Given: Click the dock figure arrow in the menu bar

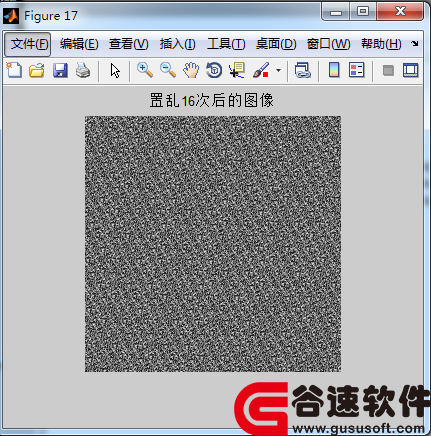Looking at the screenshot, I should 415,44.
